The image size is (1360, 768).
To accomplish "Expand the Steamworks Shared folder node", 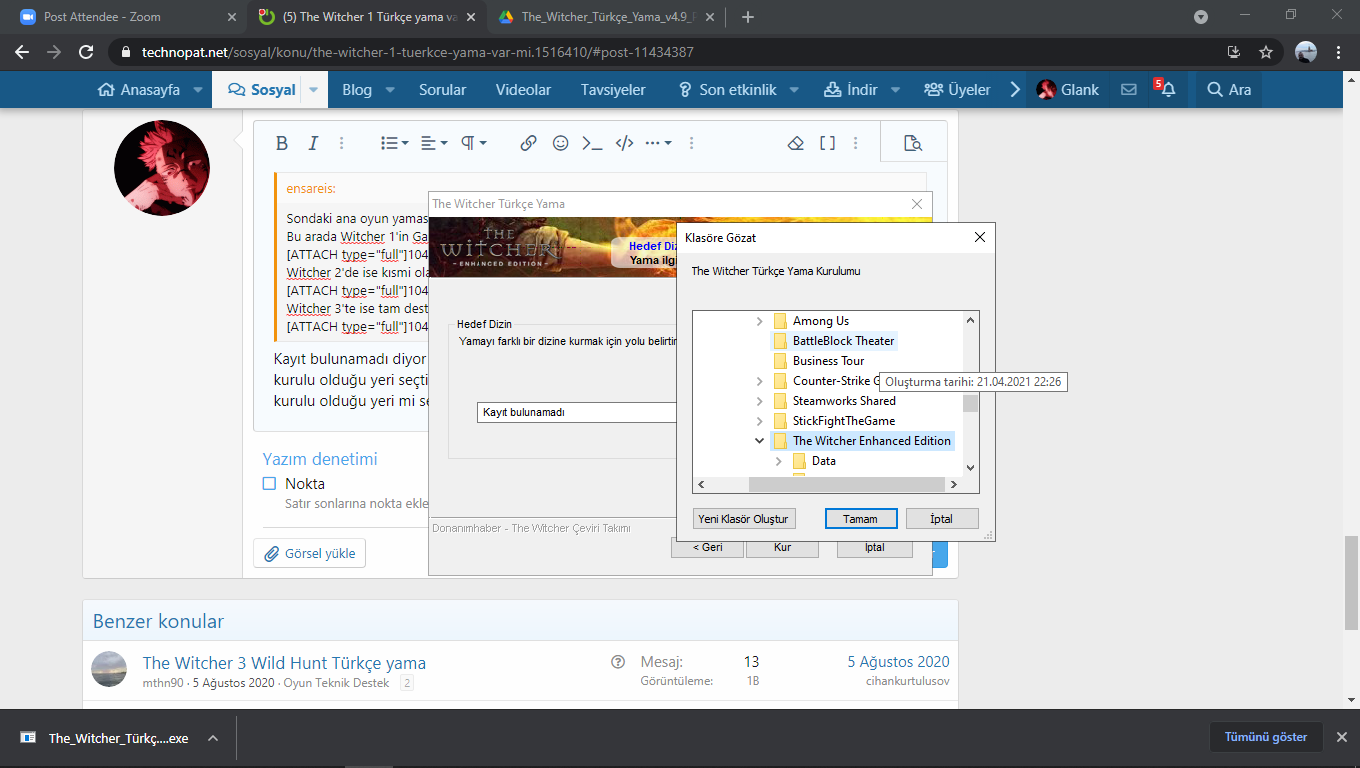I will coord(760,401).
